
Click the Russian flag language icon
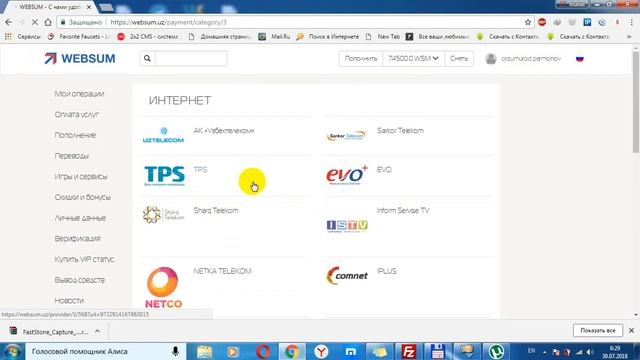[580, 59]
